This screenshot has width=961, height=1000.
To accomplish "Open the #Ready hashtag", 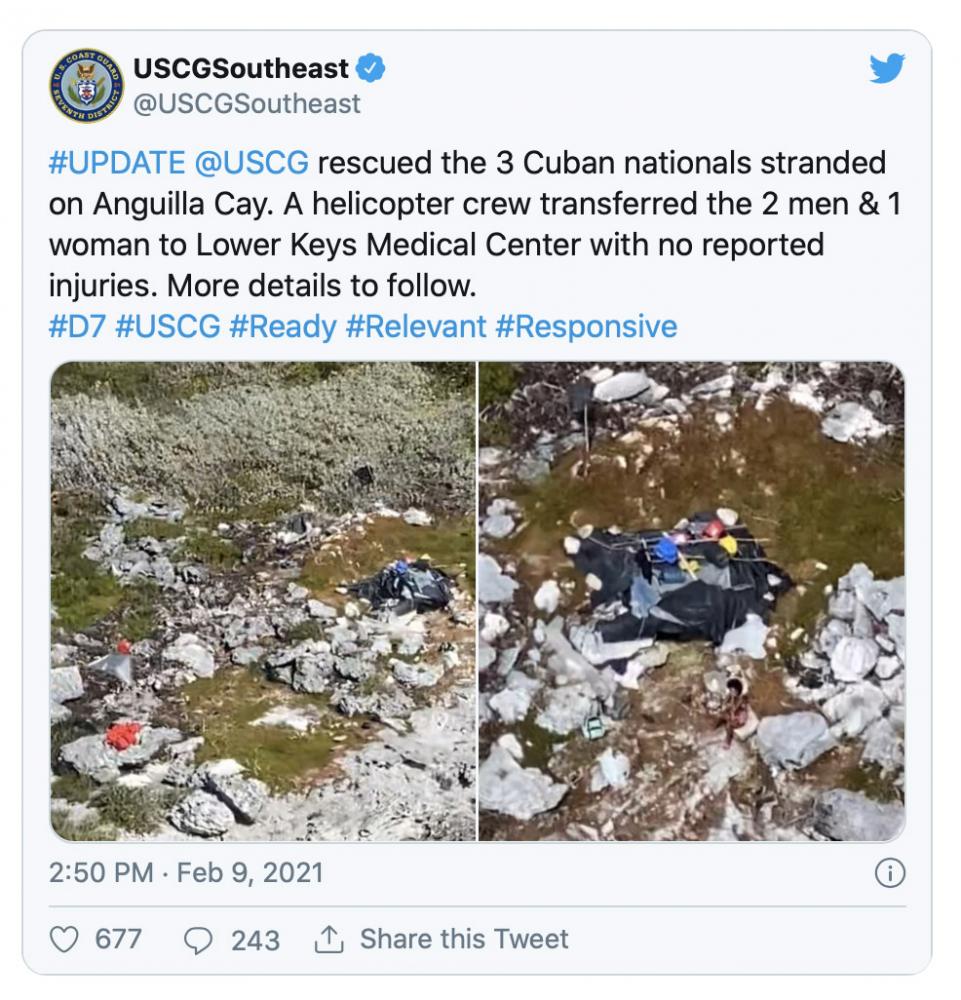I will pos(282,327).
